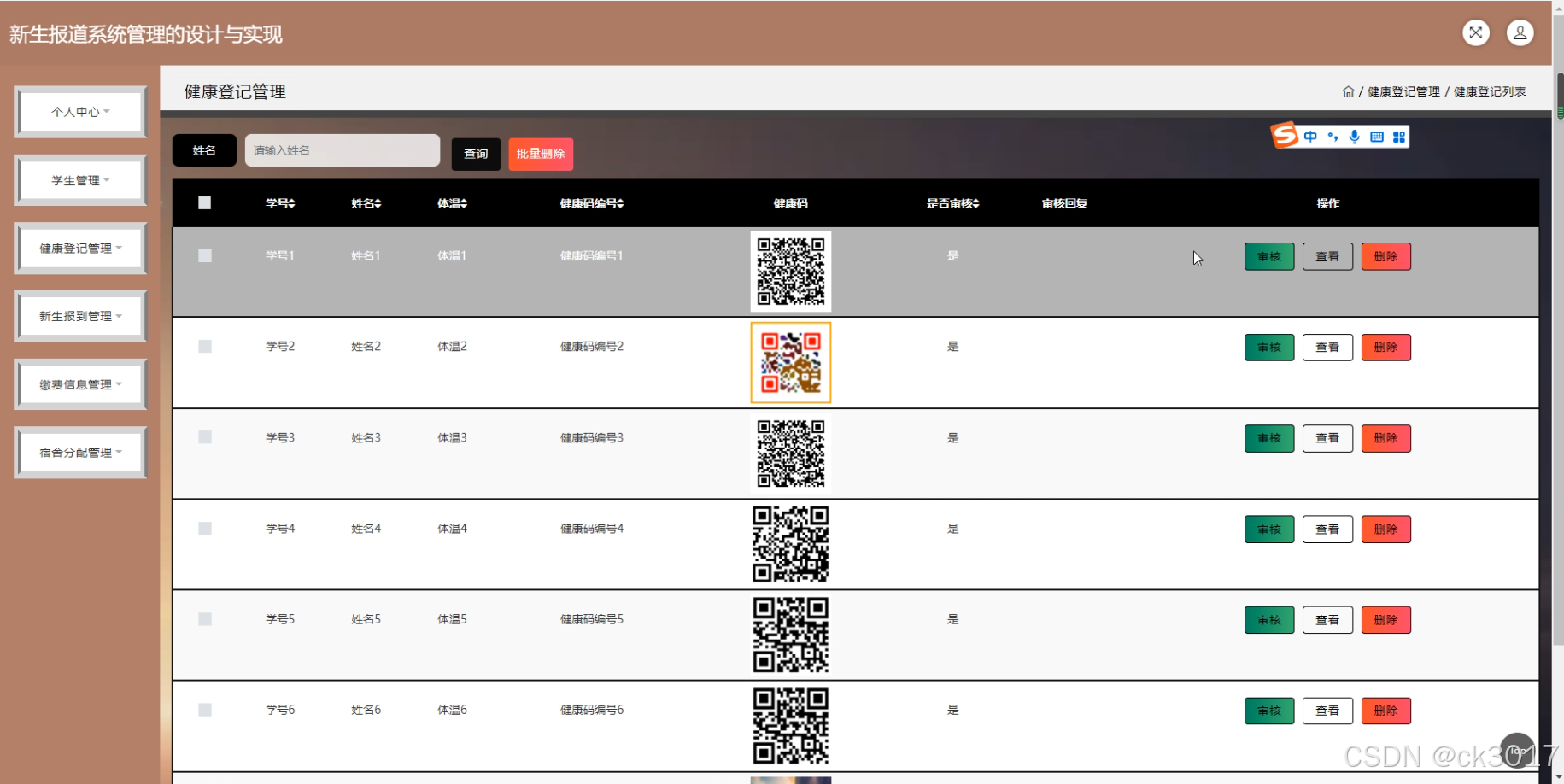The width and height of the screenshot is (1564, 784).
Task: View details with 查看 for 学号2
Action: [x=1327, y=348]
